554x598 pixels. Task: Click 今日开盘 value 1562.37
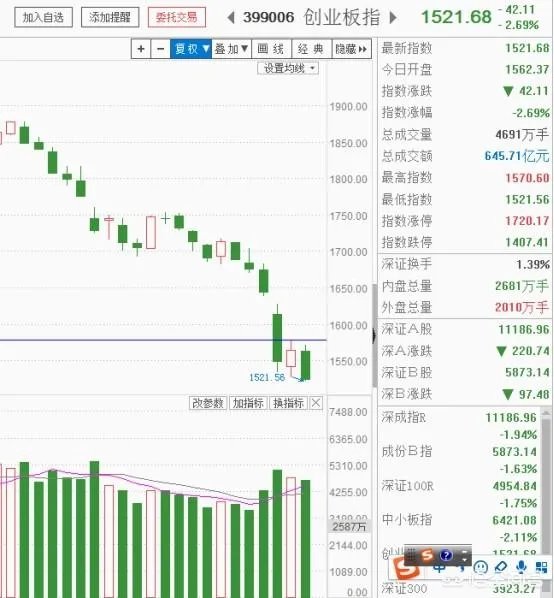pos(527,69)
